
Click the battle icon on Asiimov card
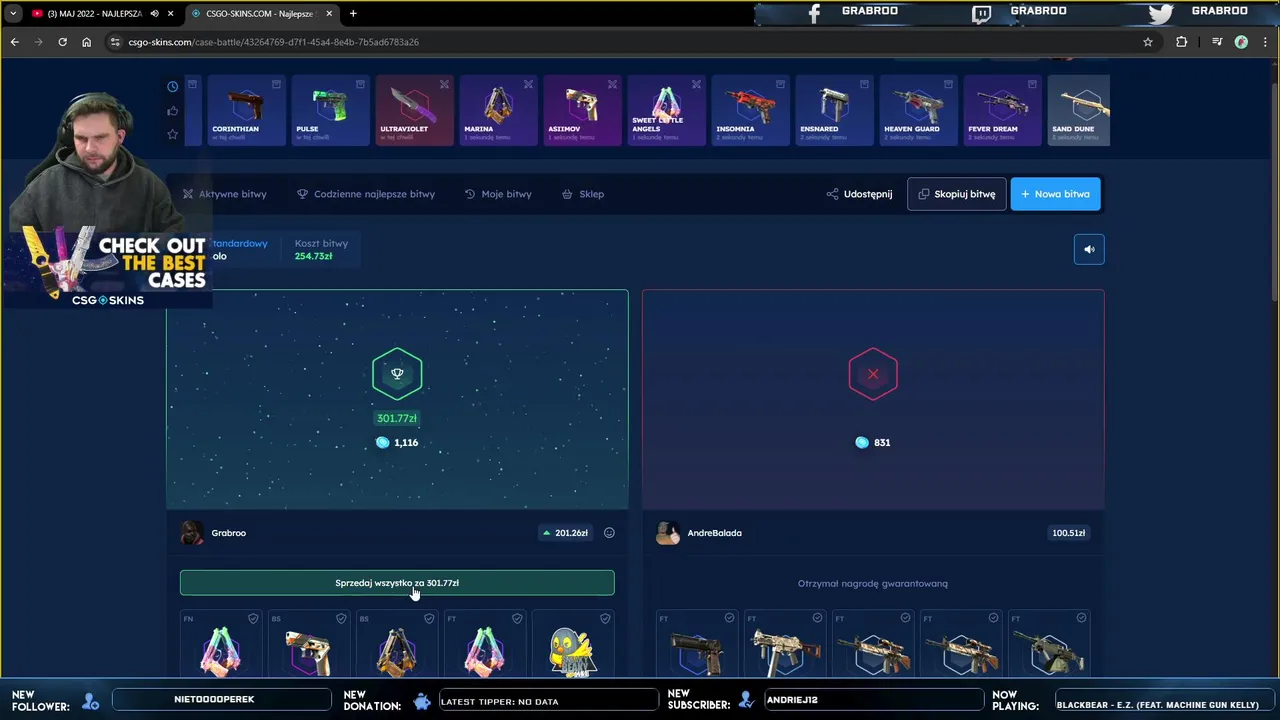(x=612, y=85)
